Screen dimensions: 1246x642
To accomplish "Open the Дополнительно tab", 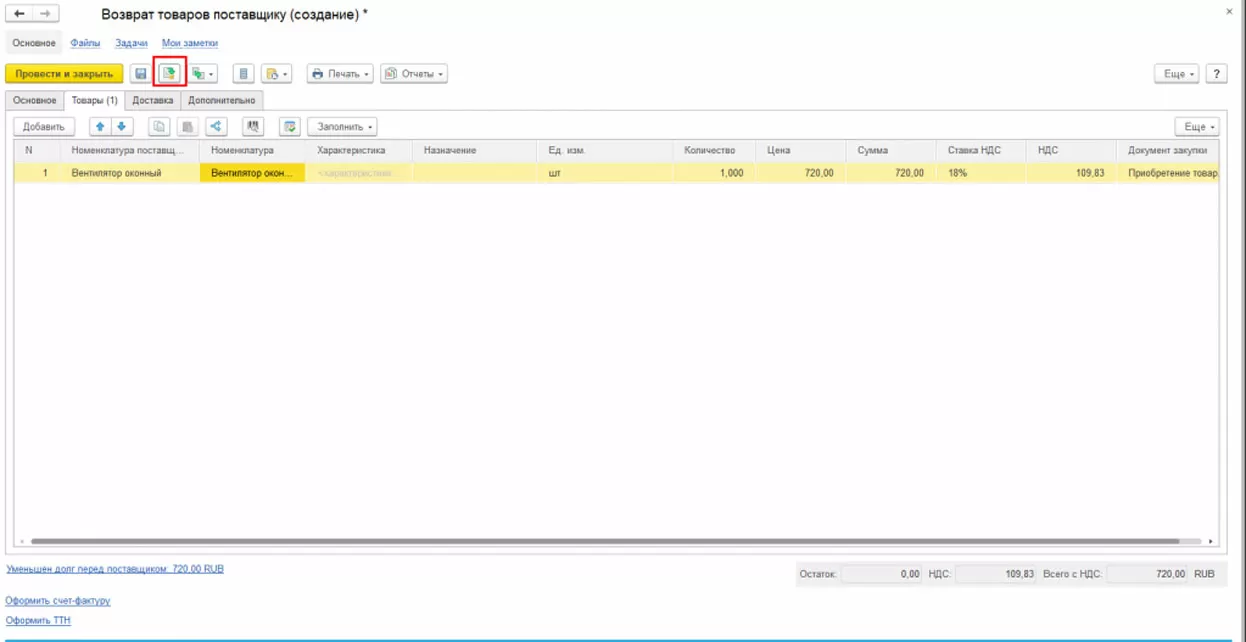I will 222,100.
